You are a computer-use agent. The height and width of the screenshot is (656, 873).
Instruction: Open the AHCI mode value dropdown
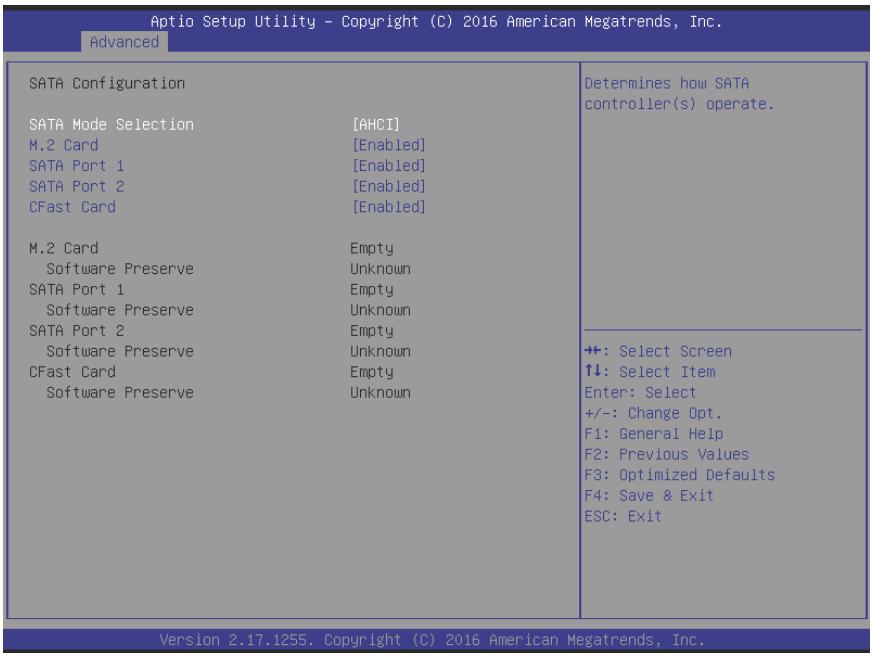376,124
